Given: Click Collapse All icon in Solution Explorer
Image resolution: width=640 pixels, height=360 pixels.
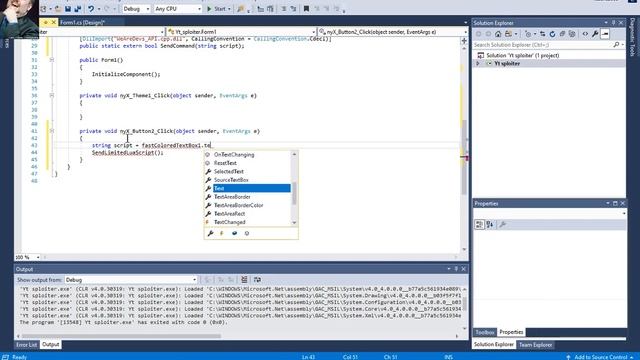Looking at the screenshot, I should pyautogui.click(x=562, y=34).
